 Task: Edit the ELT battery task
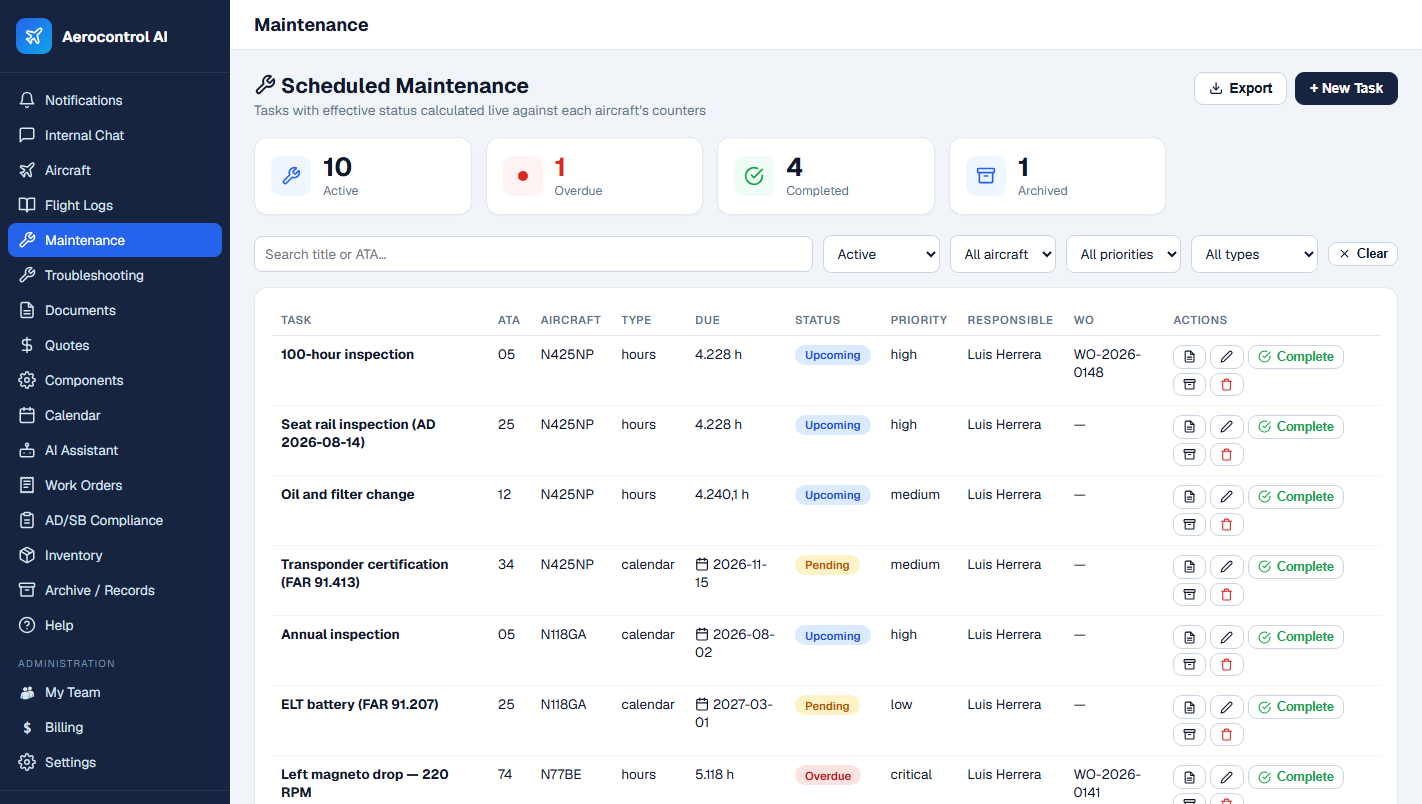pos(1227,707)
